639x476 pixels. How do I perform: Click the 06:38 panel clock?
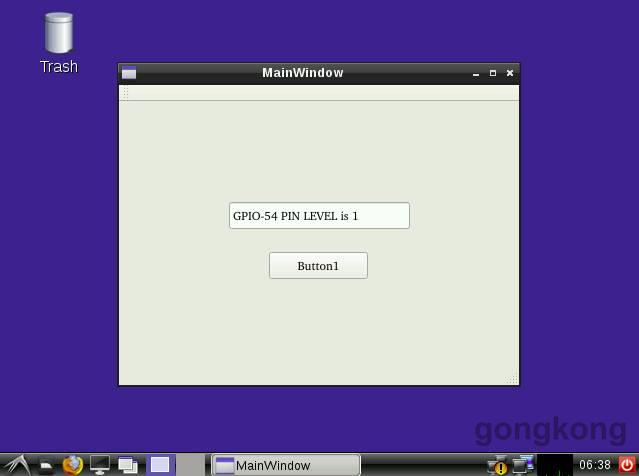tap(595, 465)
